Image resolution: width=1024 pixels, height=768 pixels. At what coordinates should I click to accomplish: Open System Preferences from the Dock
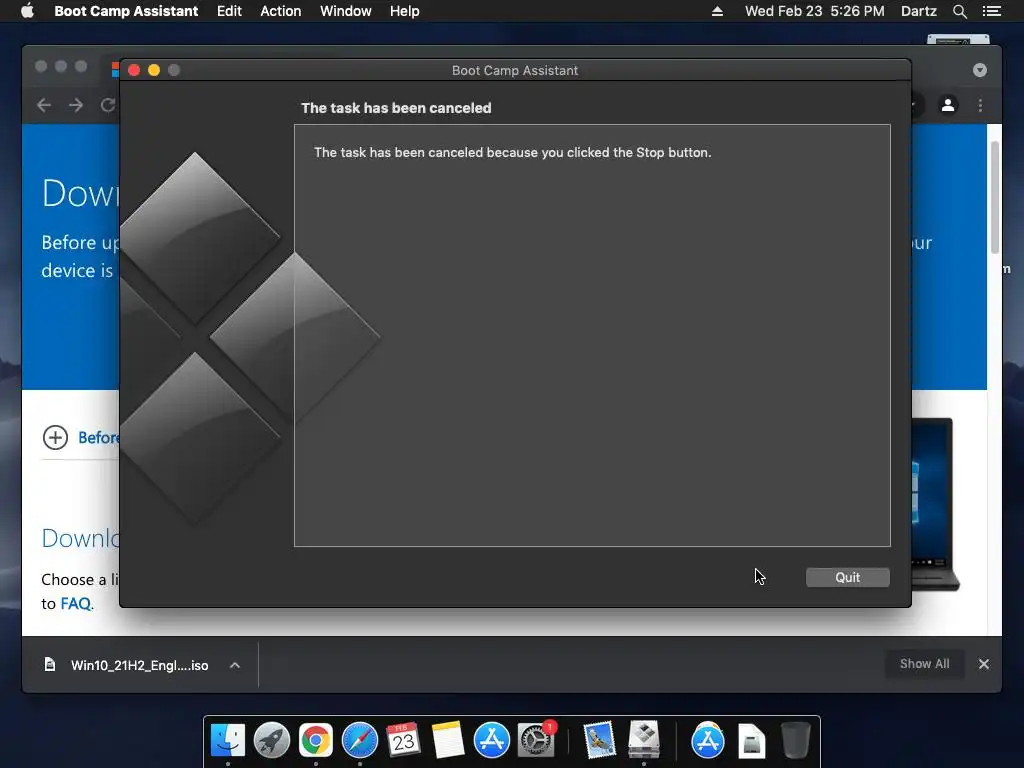536,741
